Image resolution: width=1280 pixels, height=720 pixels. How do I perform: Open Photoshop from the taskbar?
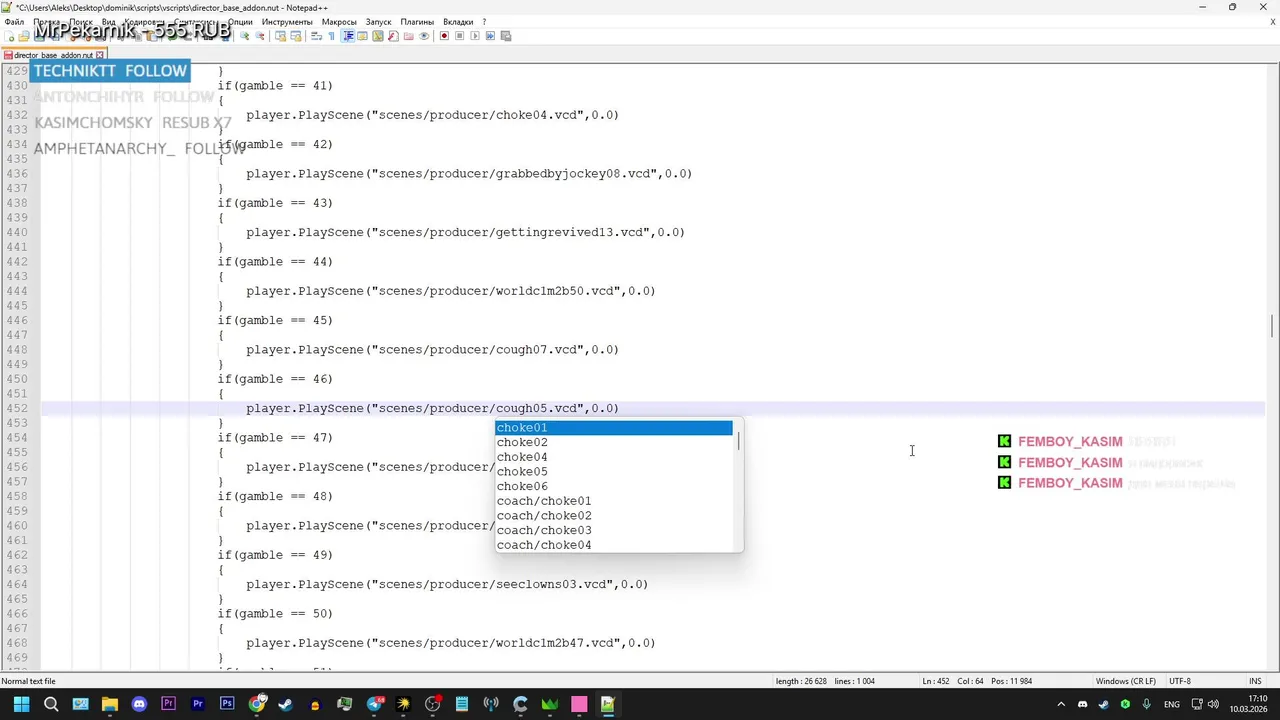pyautogui.click(x=227, y=704)
